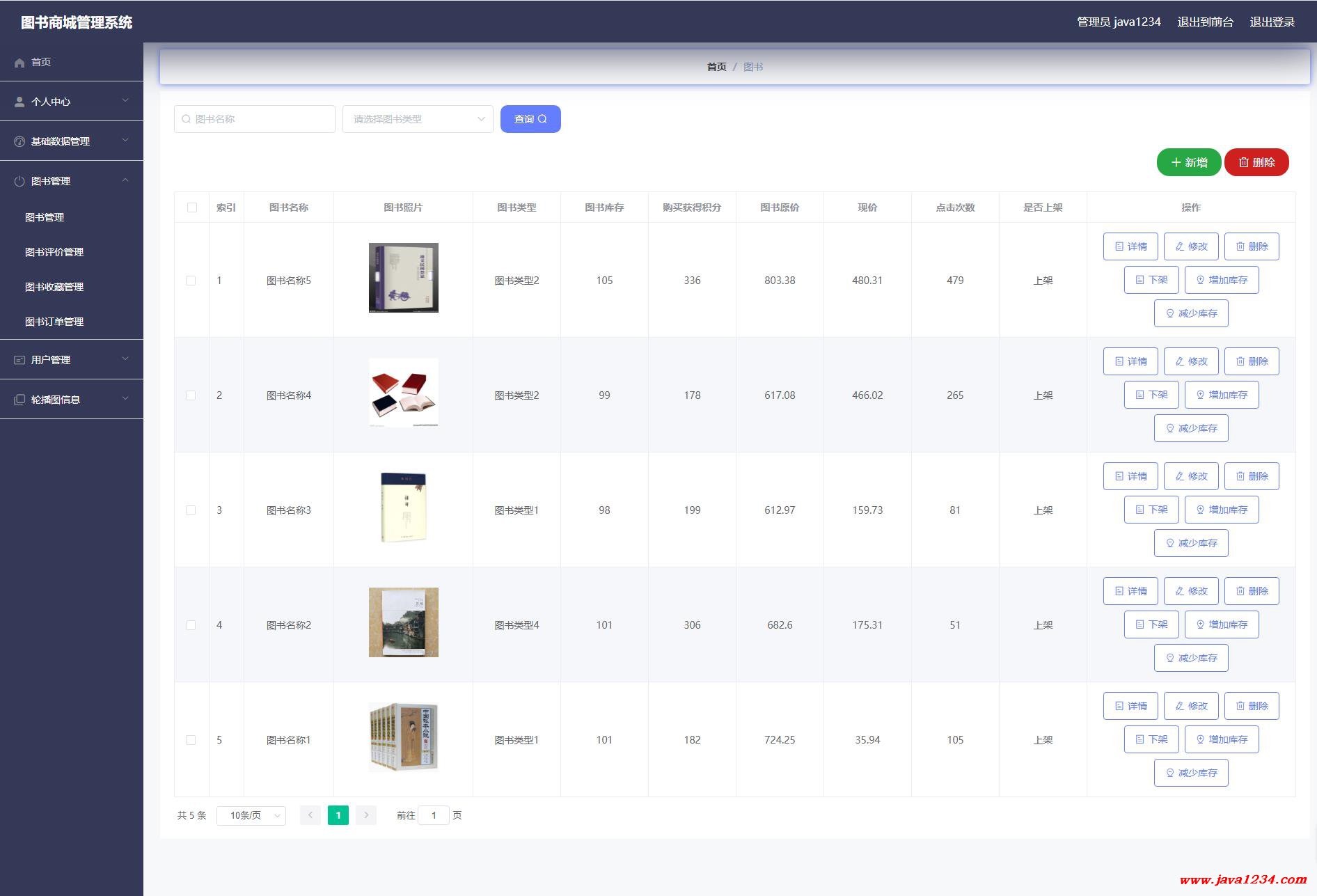The width and height of the screenshot is (1317, 896).
Task: Click bulb icon in 图书名称2 row 减少库存 button
Action: click(1170, 658)
